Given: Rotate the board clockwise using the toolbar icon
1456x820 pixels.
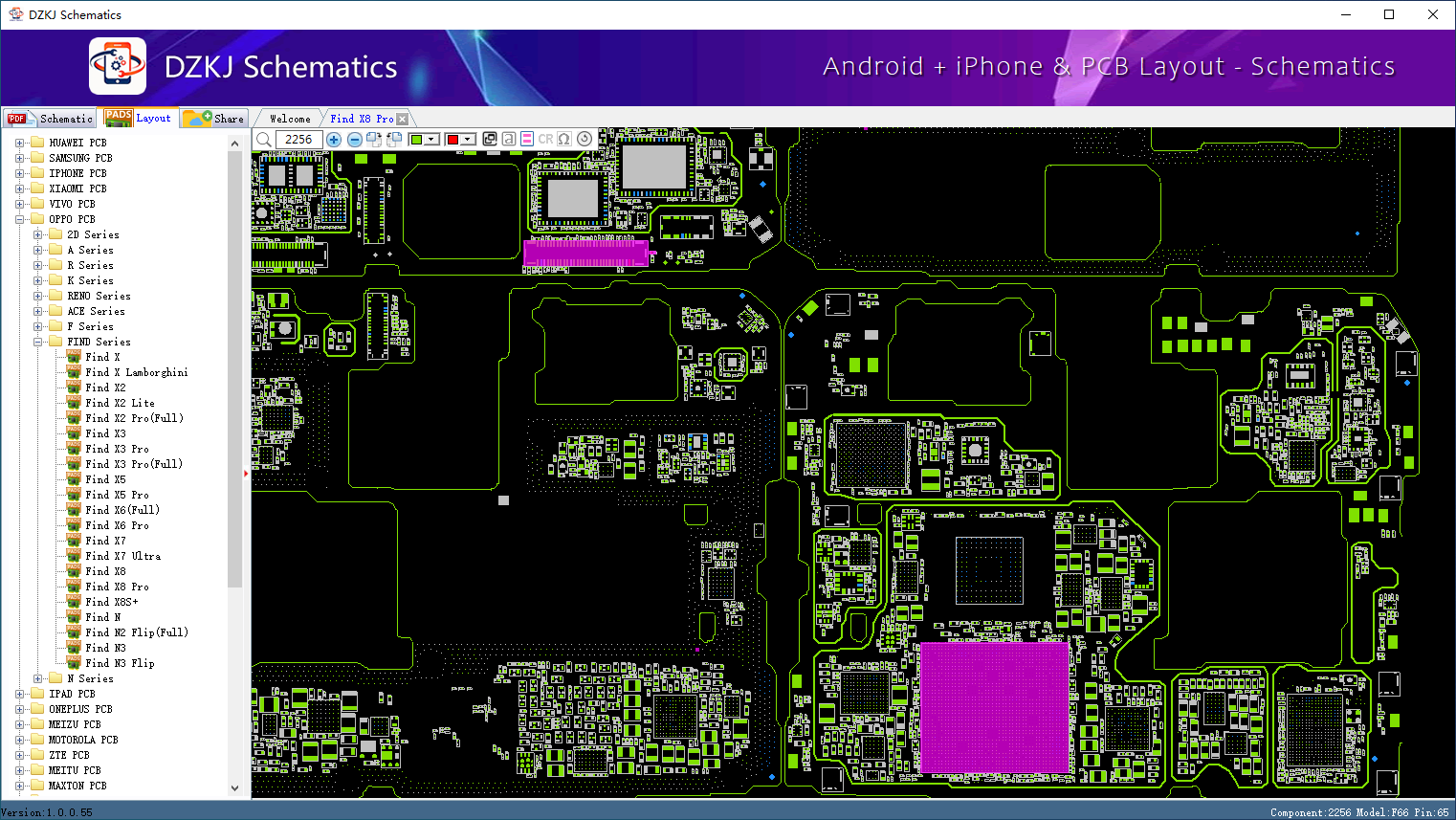Looking at the screenshot, I should [374, 140].
